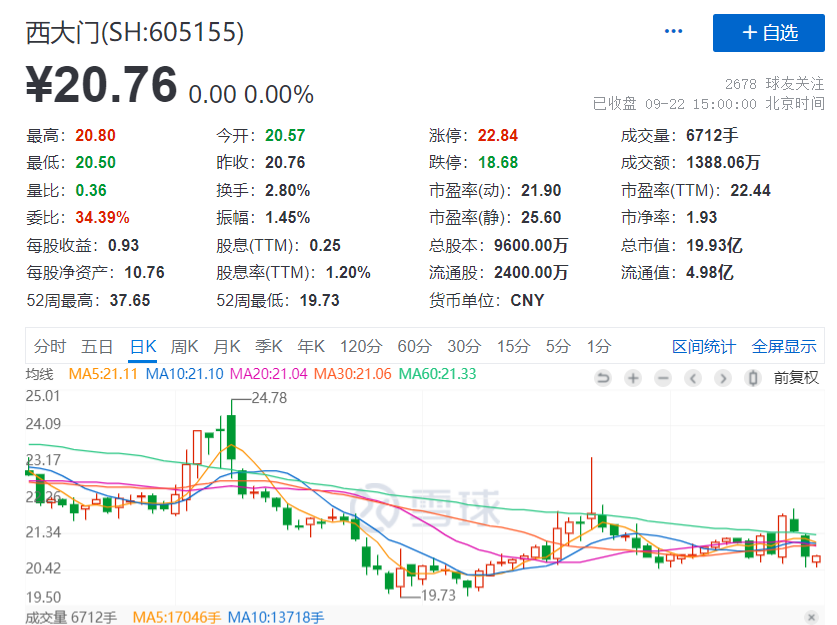Open the 前复权 adjustment dropdown
The height and width of the screenshot is (625, 837).
point(796,378)
